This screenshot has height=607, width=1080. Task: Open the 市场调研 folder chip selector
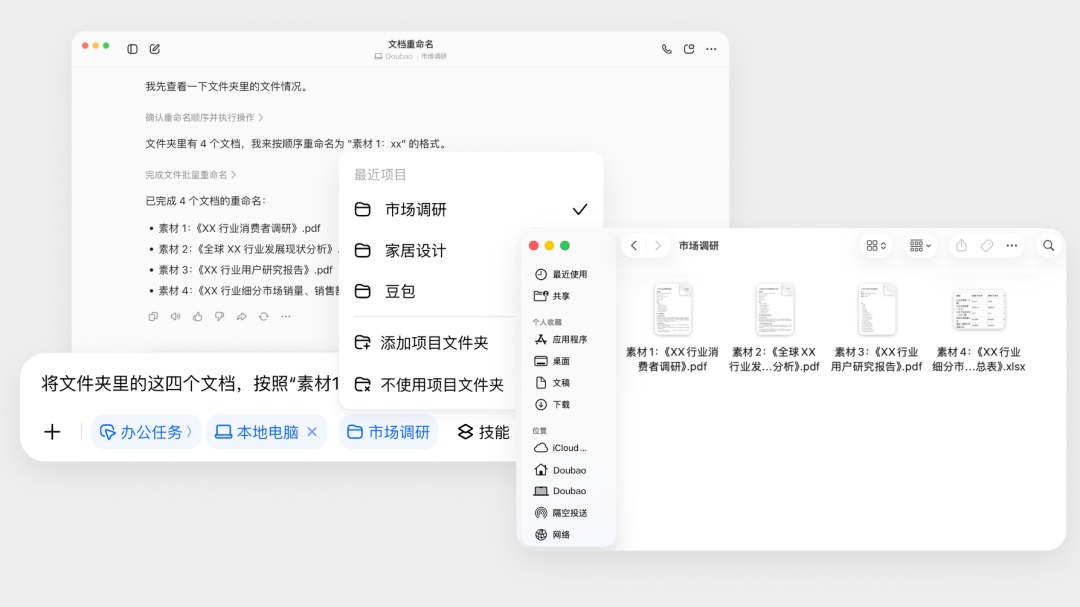pyautogui.click(x=388, y=432)
